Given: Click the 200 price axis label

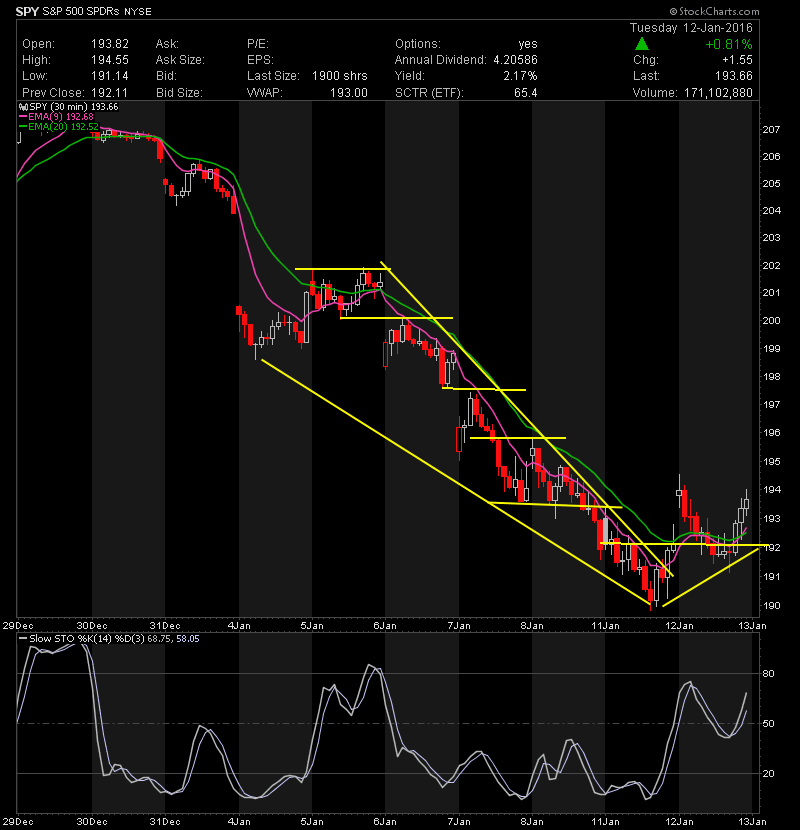Looking at the screenshot, I should tap(771, 320).
